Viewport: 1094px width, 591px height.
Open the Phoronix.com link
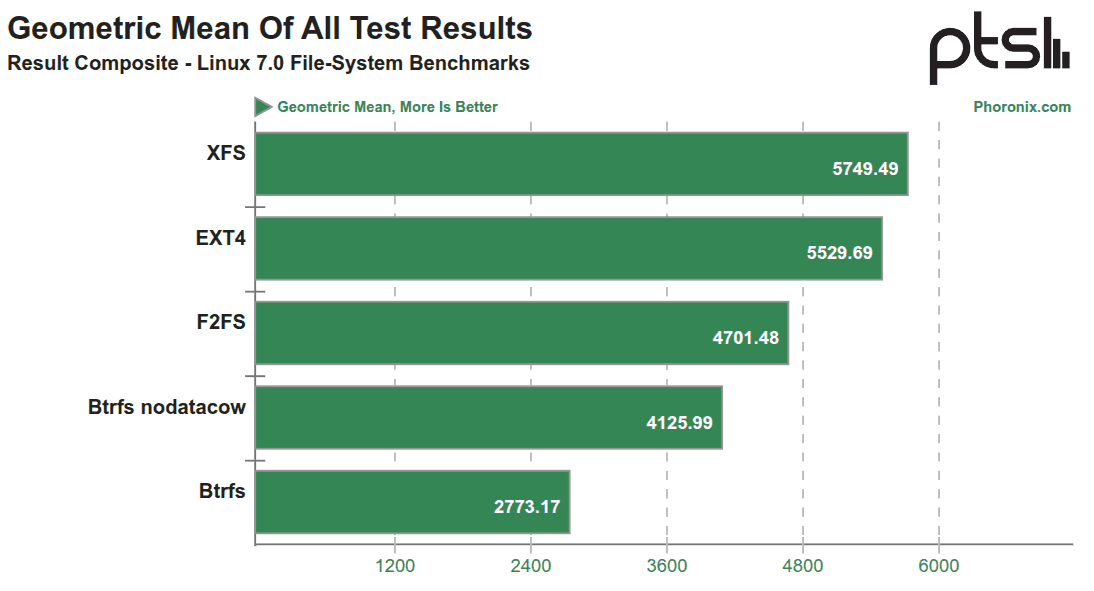pos(1021,107)
